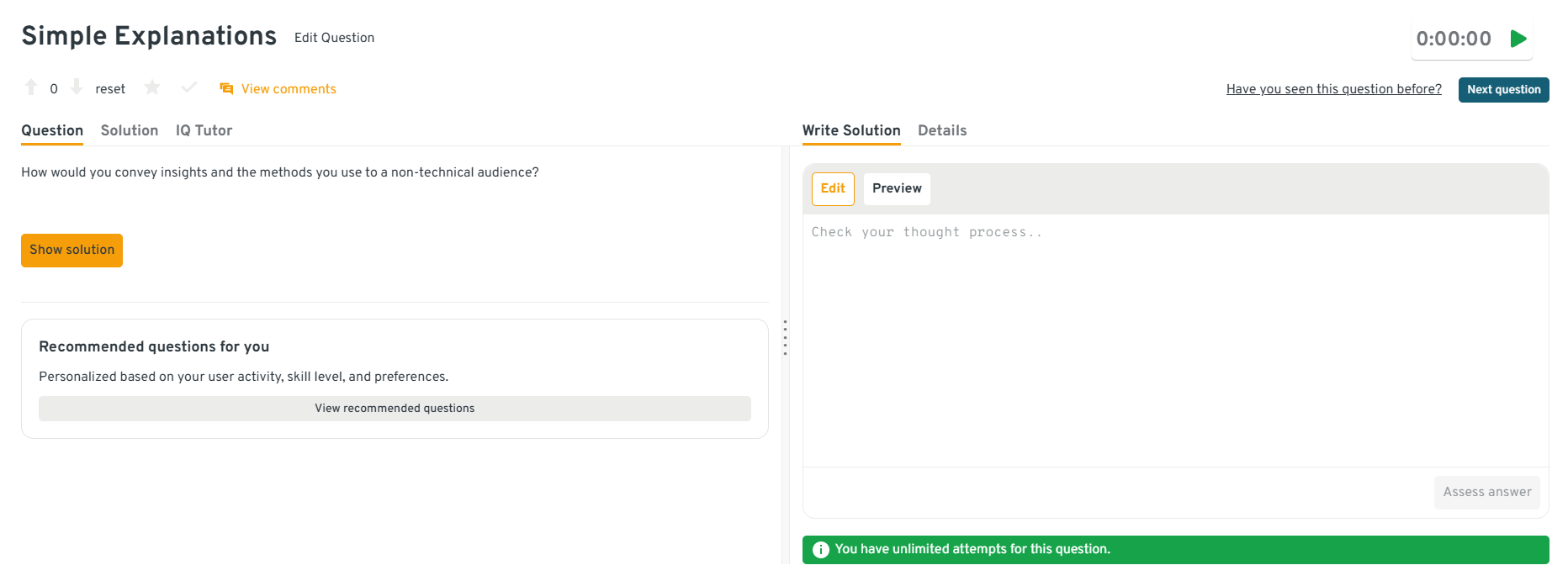Go to the Next question
This screenshot has width=1568, height=581.
(x=1503, y=90)
